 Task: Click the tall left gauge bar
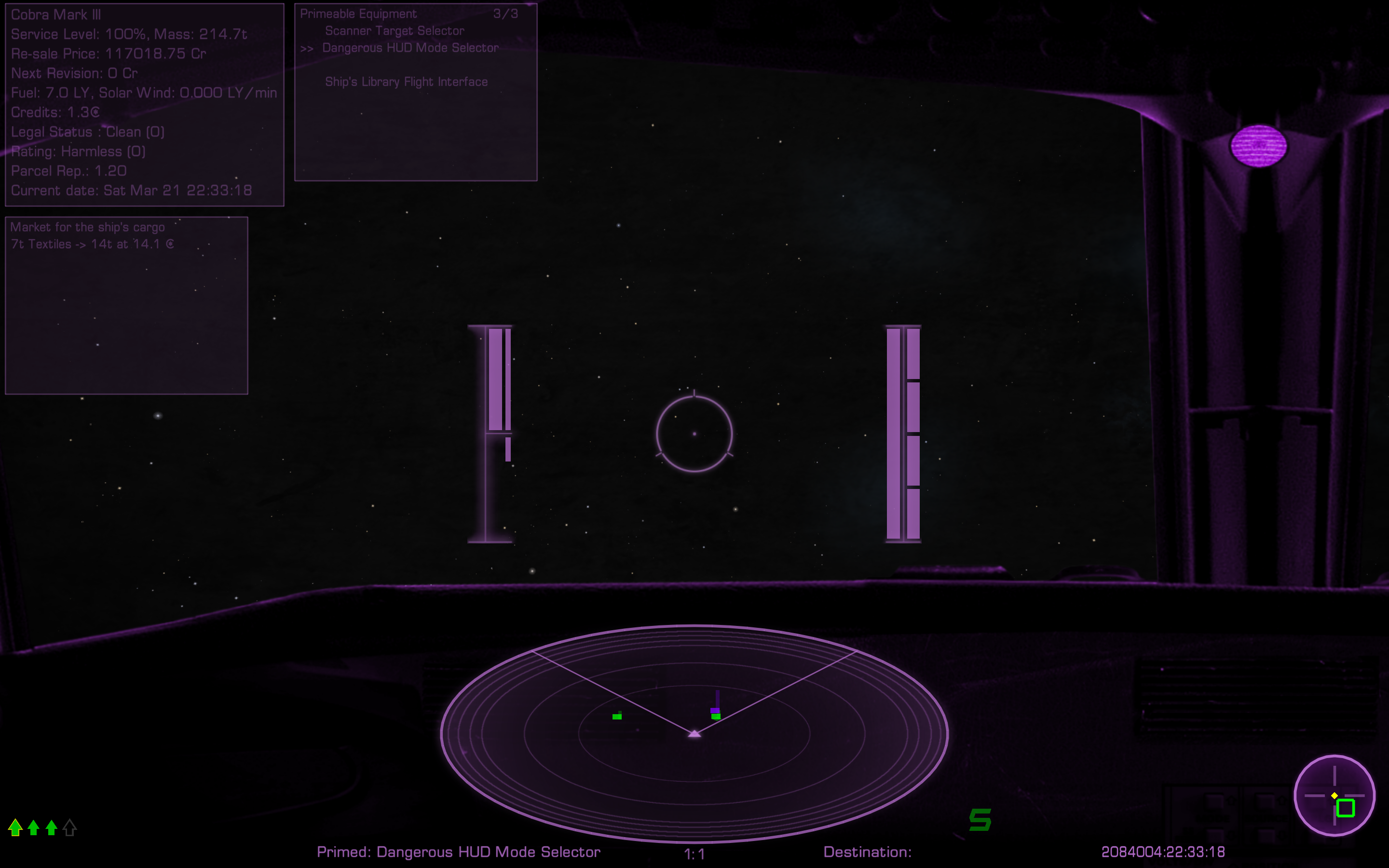[495, 379]
